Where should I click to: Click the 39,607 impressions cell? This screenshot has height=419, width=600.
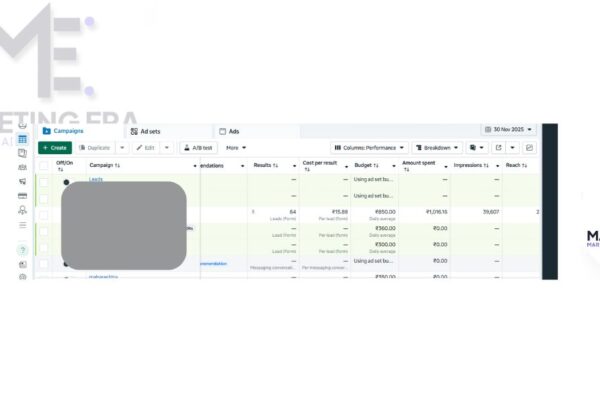tap(491, 212)
